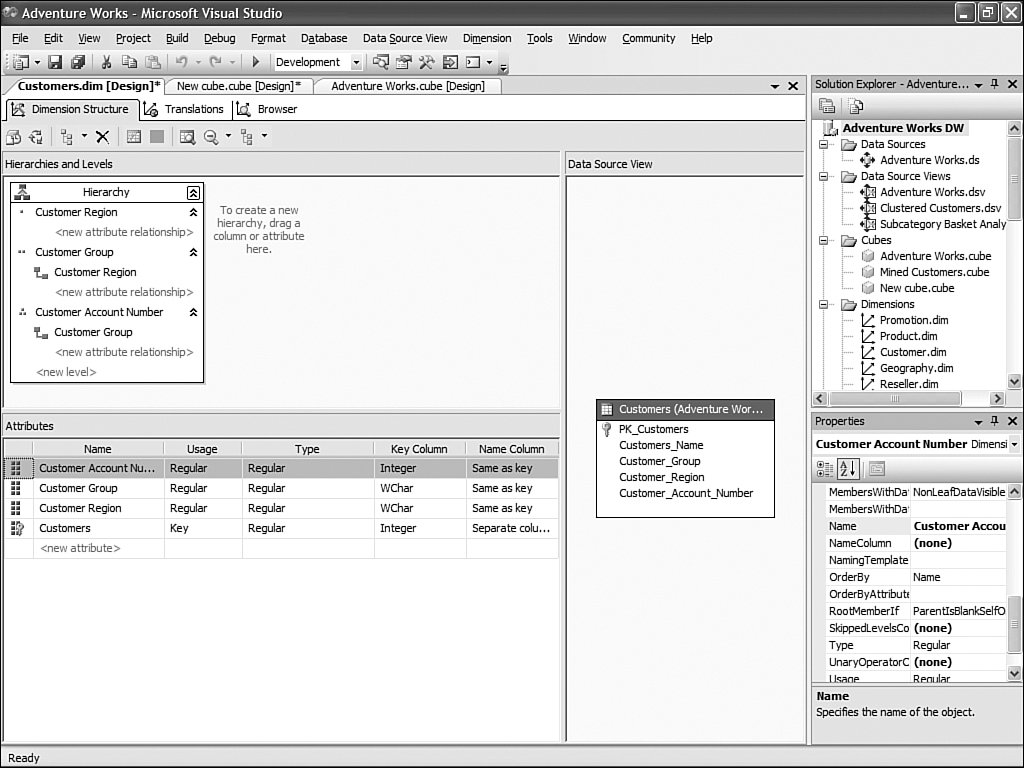This screenshot has width=1024, height=768.
Task: Collapse the Customer Region level chevron
Action: pos(193,212)
